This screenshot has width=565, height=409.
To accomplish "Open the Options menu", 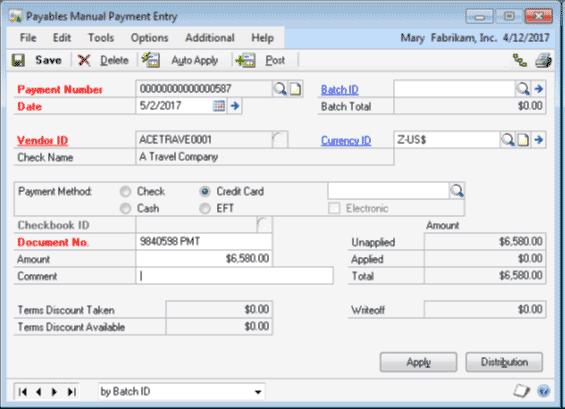I will point(150,38).
